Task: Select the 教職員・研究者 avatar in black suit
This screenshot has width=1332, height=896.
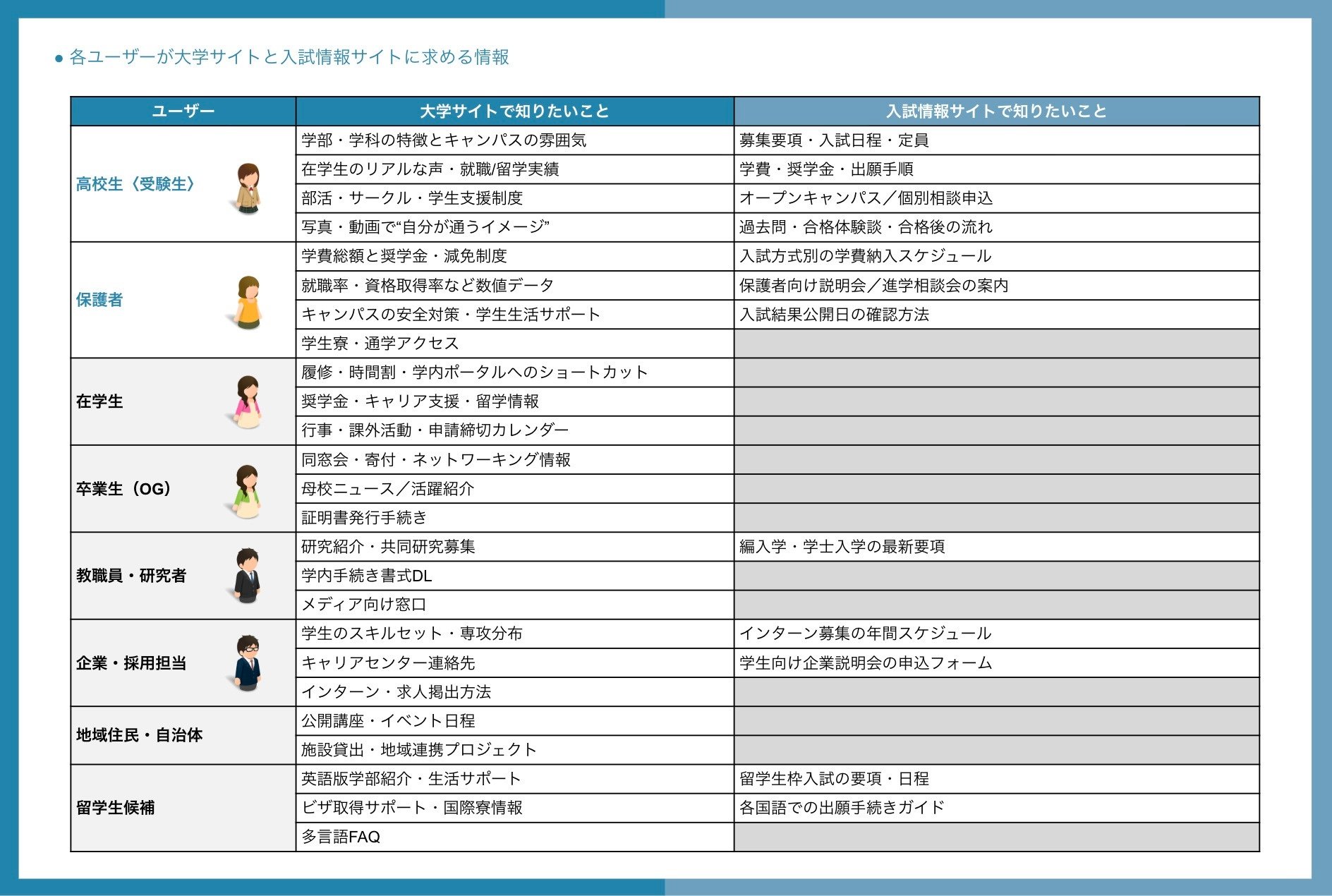Action: point(247,575)
